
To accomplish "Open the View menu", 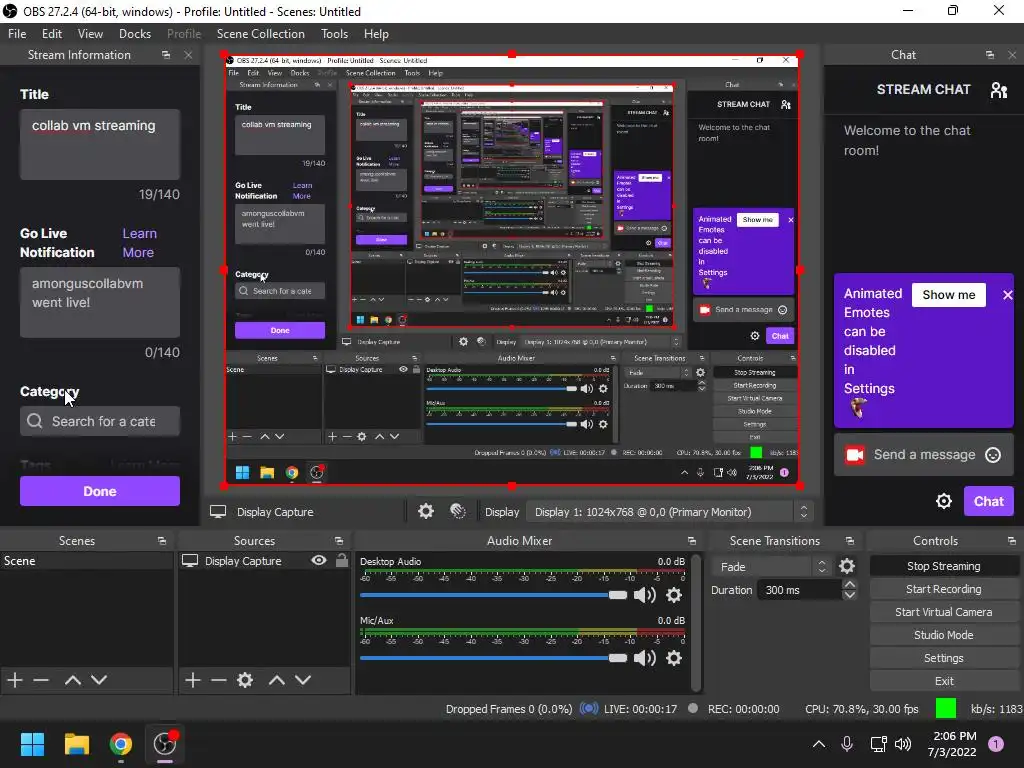I will pyautogui.click(x=90, y=34).
